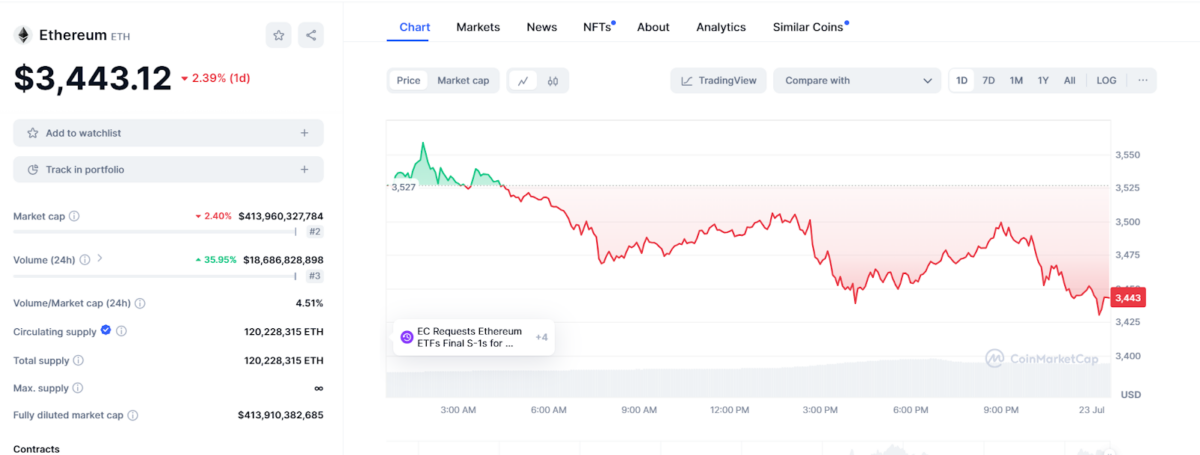1200x455 pixels.
Task: Star Ethereum as a favorite
Action: 279,35
